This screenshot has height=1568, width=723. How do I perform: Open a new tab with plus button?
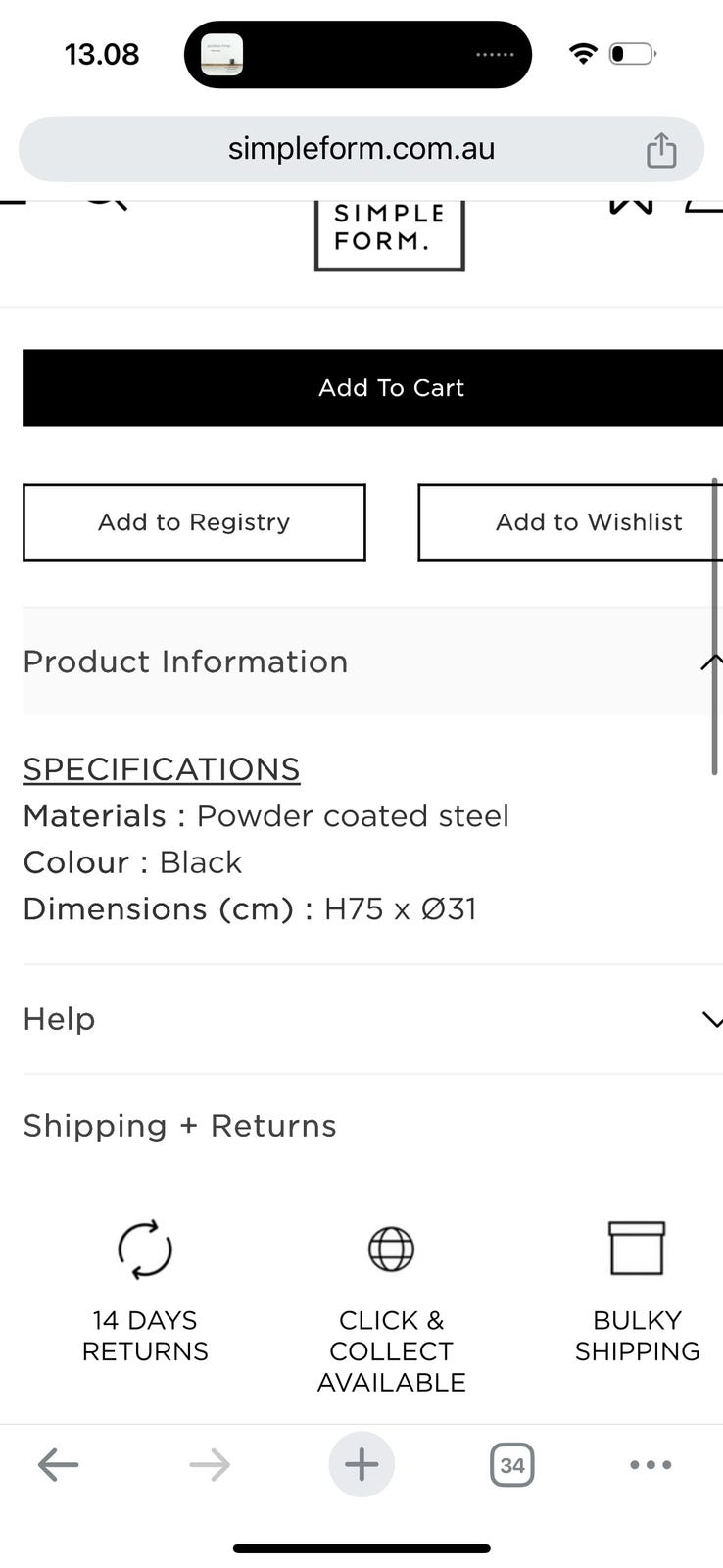361,1465
